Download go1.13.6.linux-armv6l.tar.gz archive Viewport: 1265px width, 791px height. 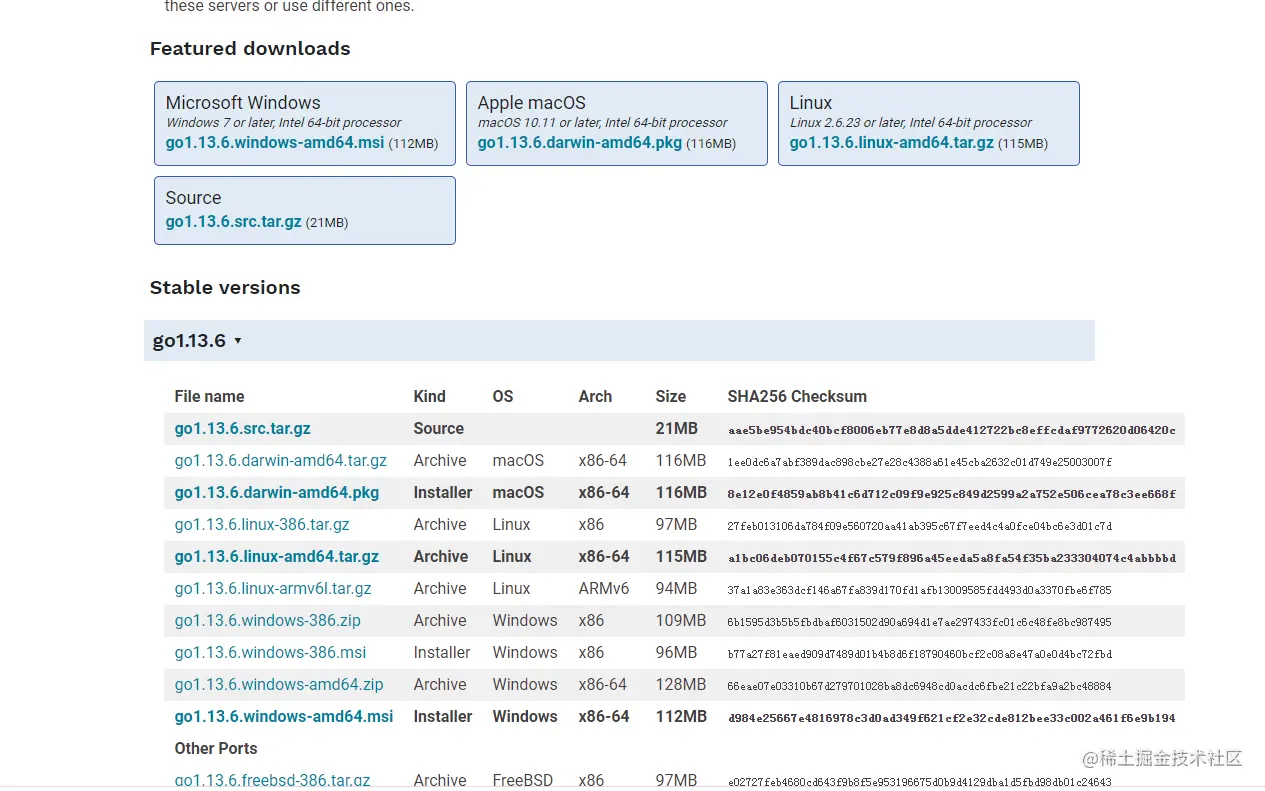coord(273,588)
